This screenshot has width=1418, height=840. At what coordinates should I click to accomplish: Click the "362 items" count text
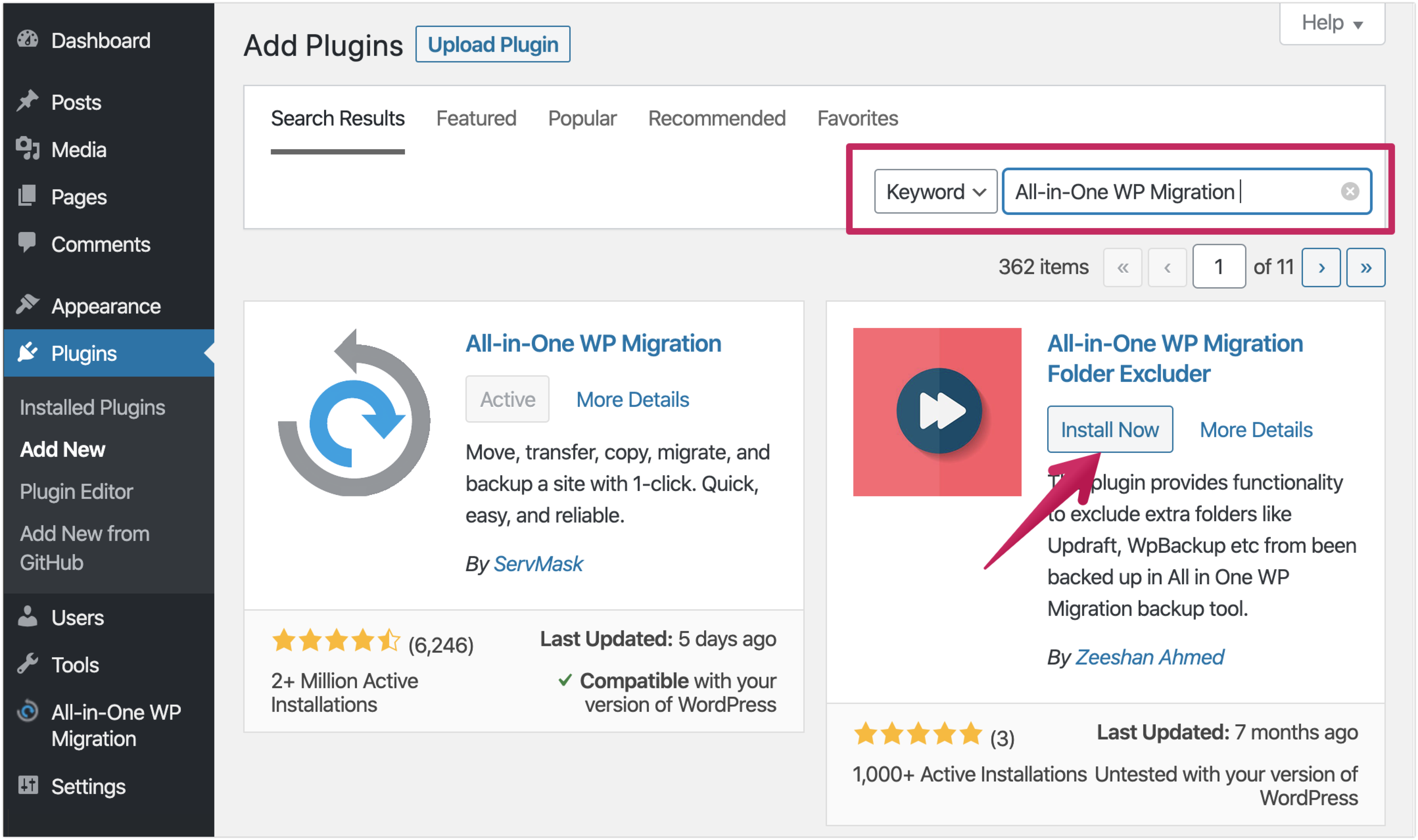1044,267
